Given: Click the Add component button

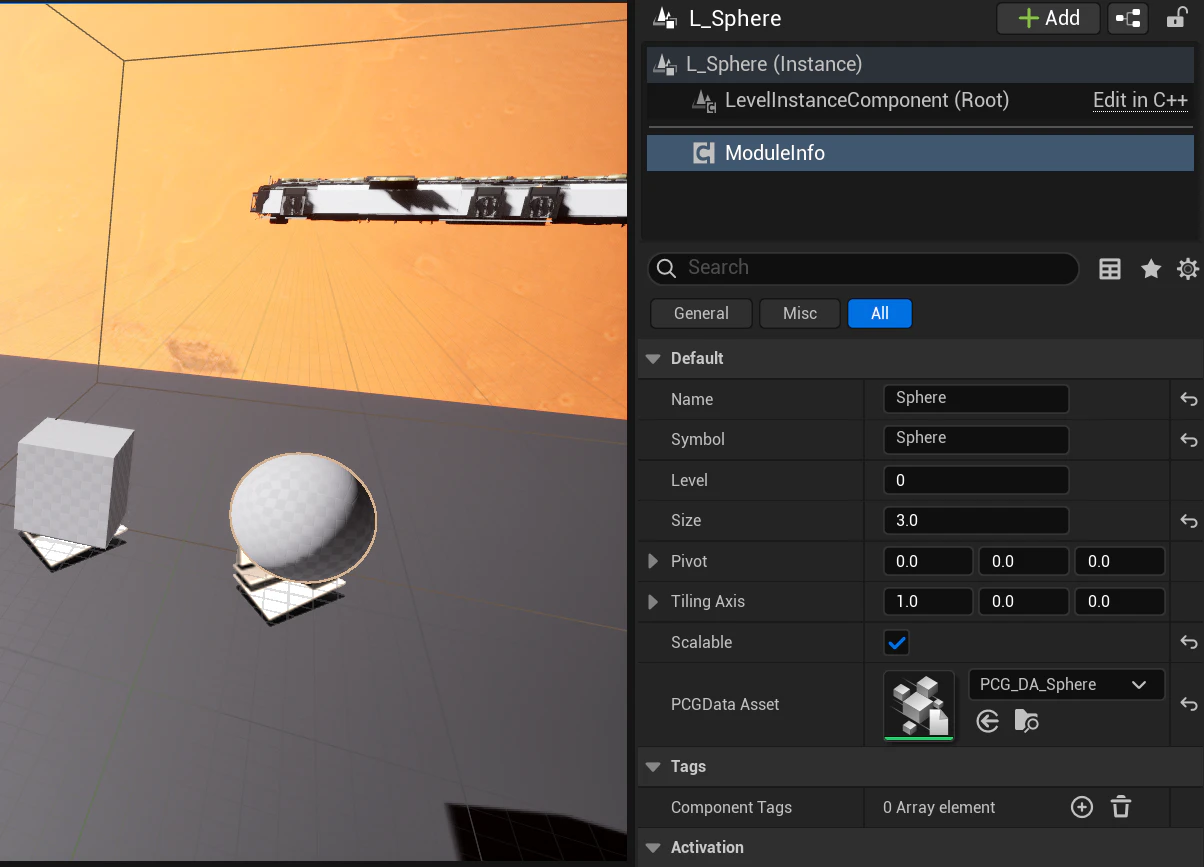Looking at the screenshot, I should click(x=1048, y=18).
